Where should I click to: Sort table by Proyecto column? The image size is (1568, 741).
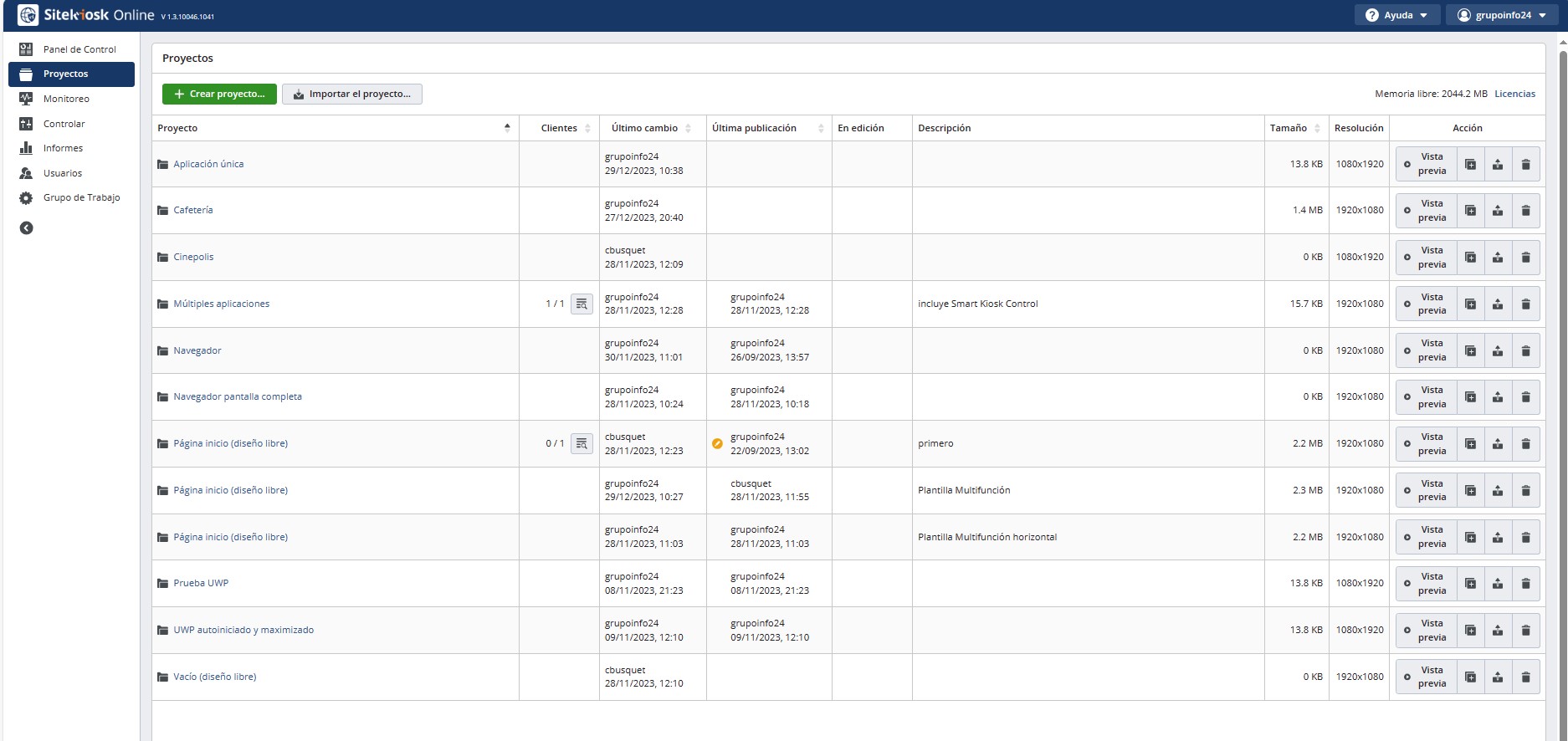pyautogui.click(x=335, y=128)
